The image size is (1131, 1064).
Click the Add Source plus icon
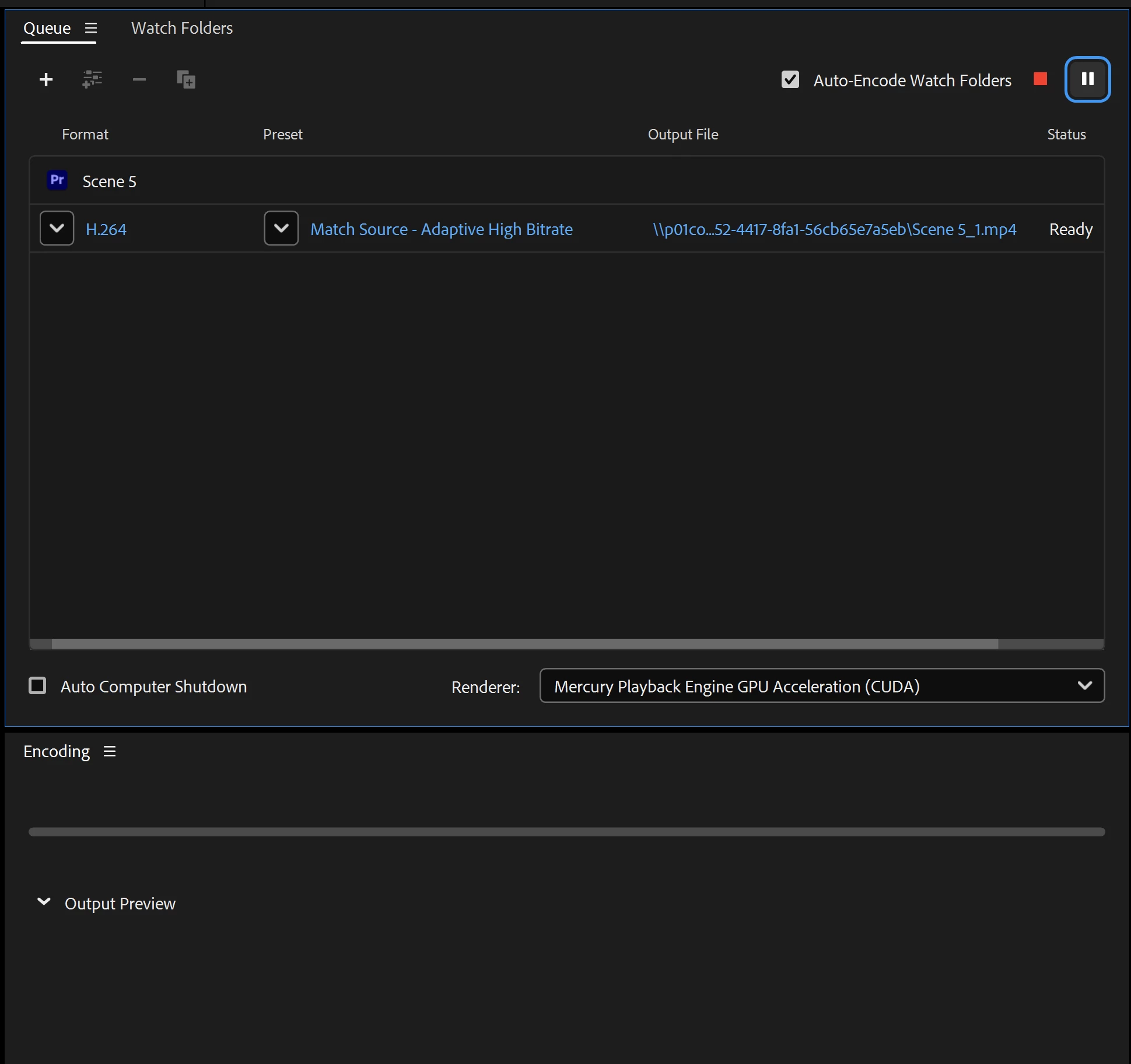46,79
